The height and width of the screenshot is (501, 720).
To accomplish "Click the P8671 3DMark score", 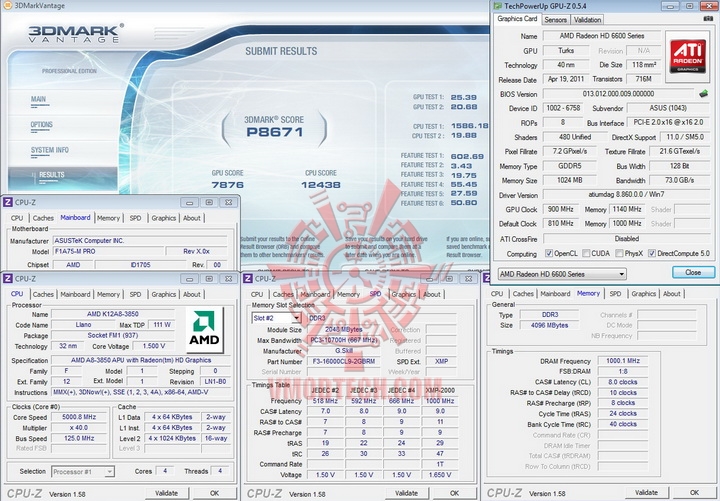I will click(x=275, y=132).
